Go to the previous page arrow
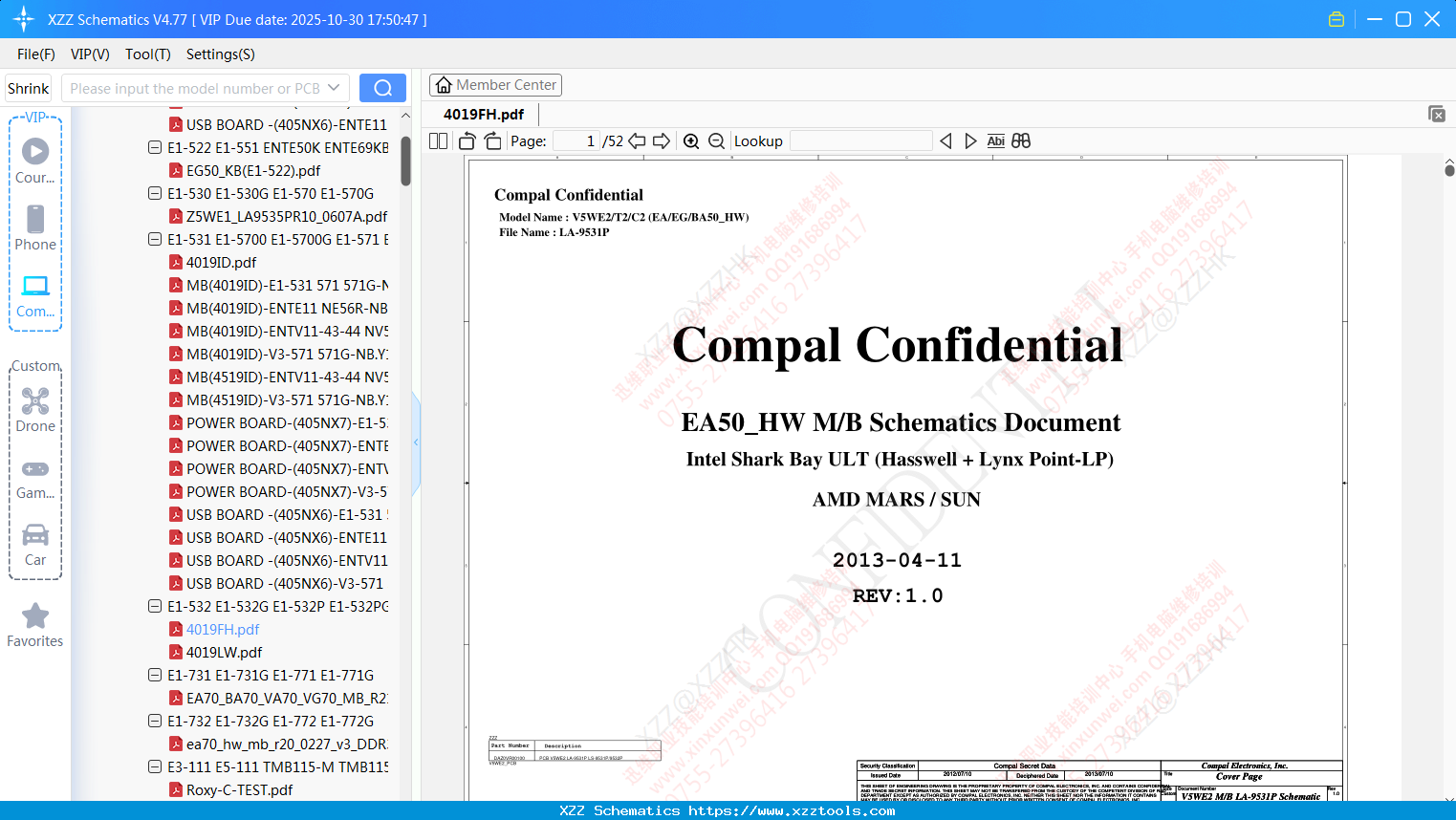Screen dimensions: 1456x820 [x=637, y=140]
